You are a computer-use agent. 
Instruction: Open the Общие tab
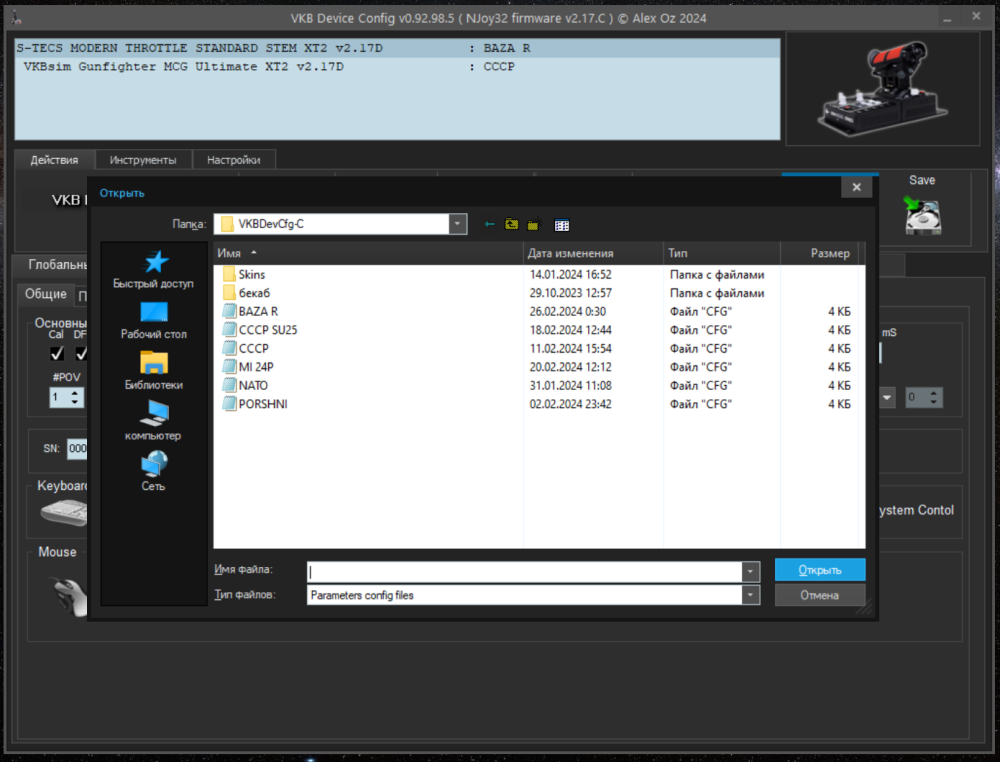click(45, 294)
